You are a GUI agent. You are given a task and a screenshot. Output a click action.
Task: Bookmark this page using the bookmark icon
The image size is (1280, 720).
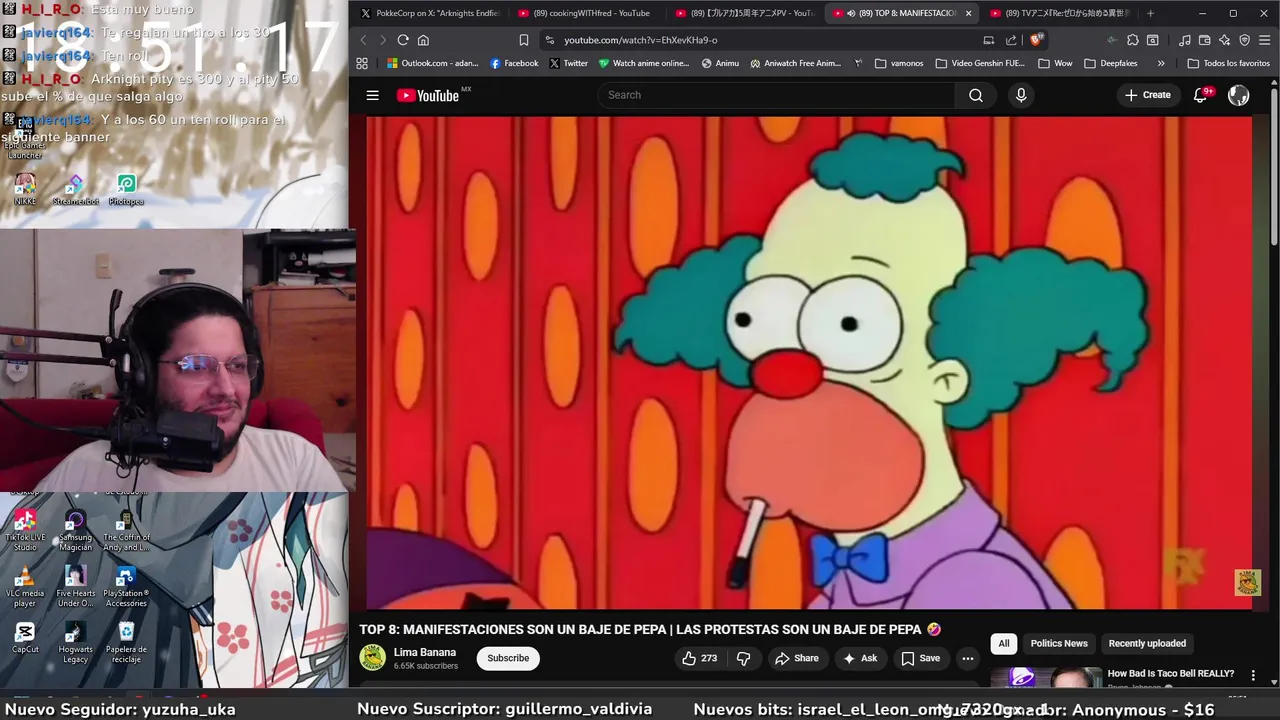click(x=524, y=40)
